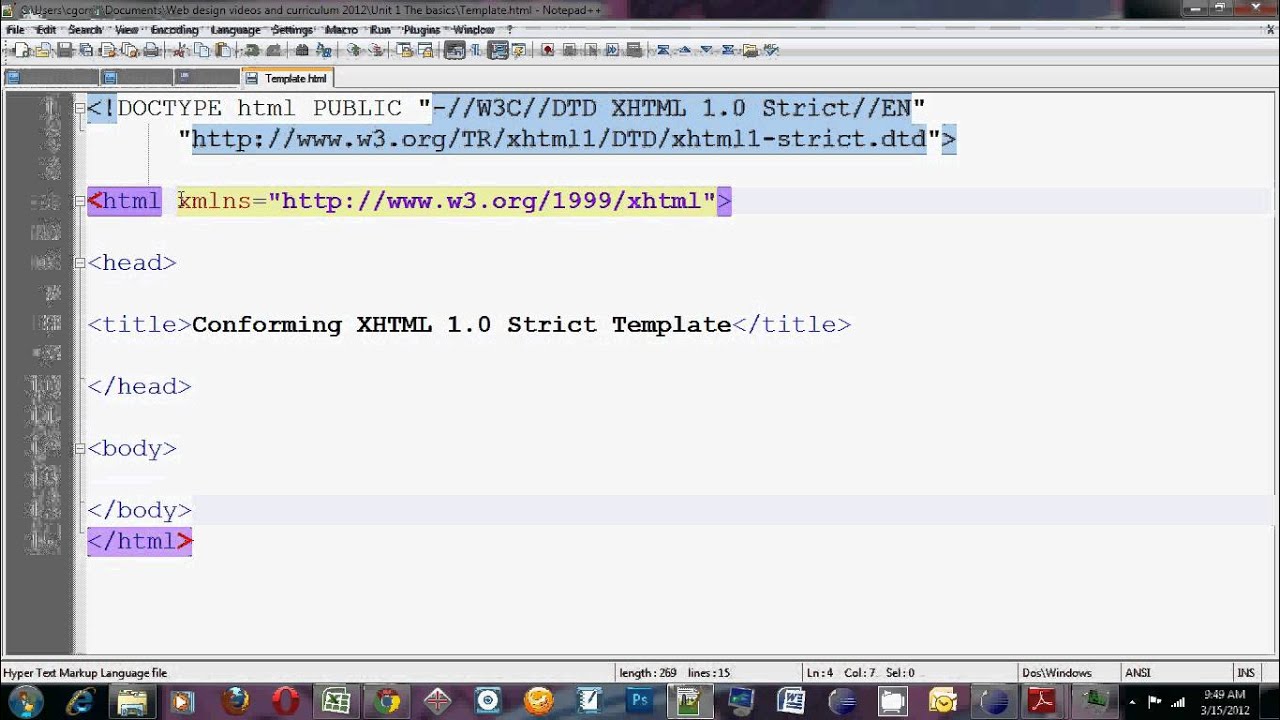
Task: Click the Stop Recording macro icon
Action: coord(569,50)
